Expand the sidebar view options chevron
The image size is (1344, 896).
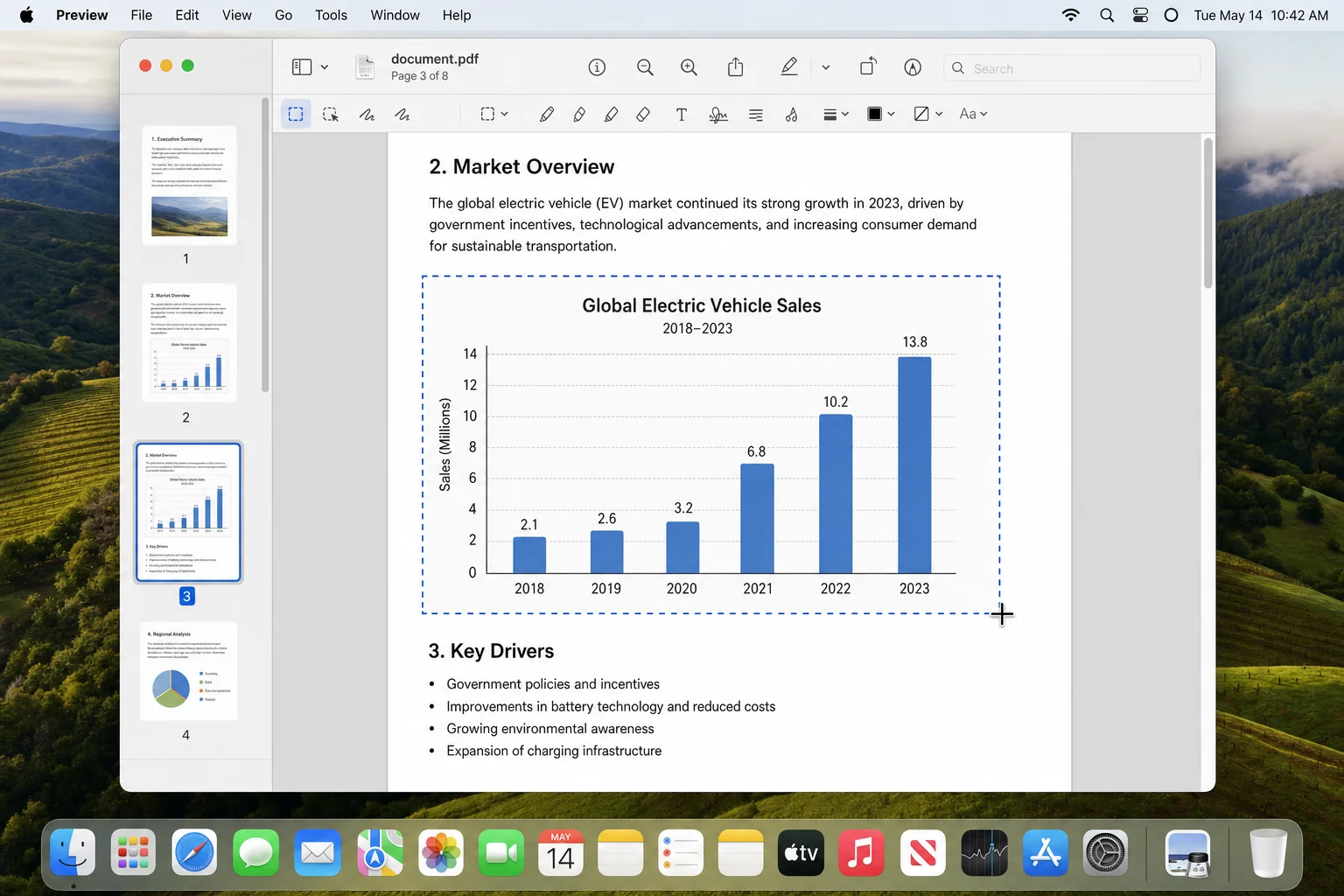pos(325,67)
